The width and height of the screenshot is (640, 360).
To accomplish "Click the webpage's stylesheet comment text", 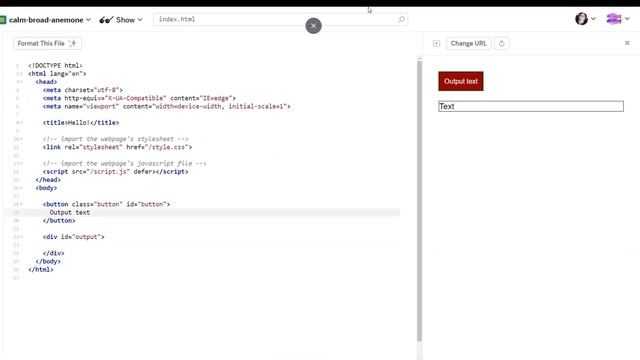I will pyautogui.click(x=116, y=139).
